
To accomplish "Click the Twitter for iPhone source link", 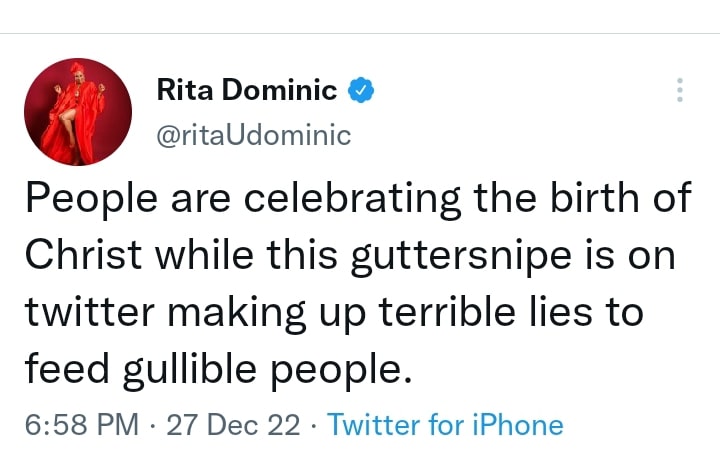I will click(x=445, y=424).
